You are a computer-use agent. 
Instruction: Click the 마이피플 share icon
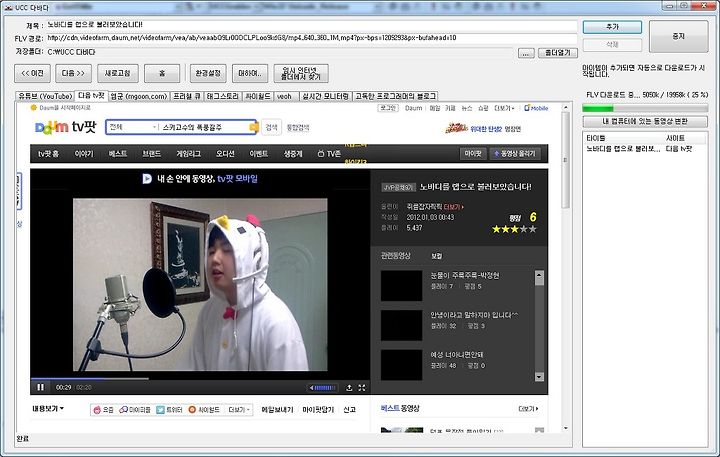pos(123,410)
